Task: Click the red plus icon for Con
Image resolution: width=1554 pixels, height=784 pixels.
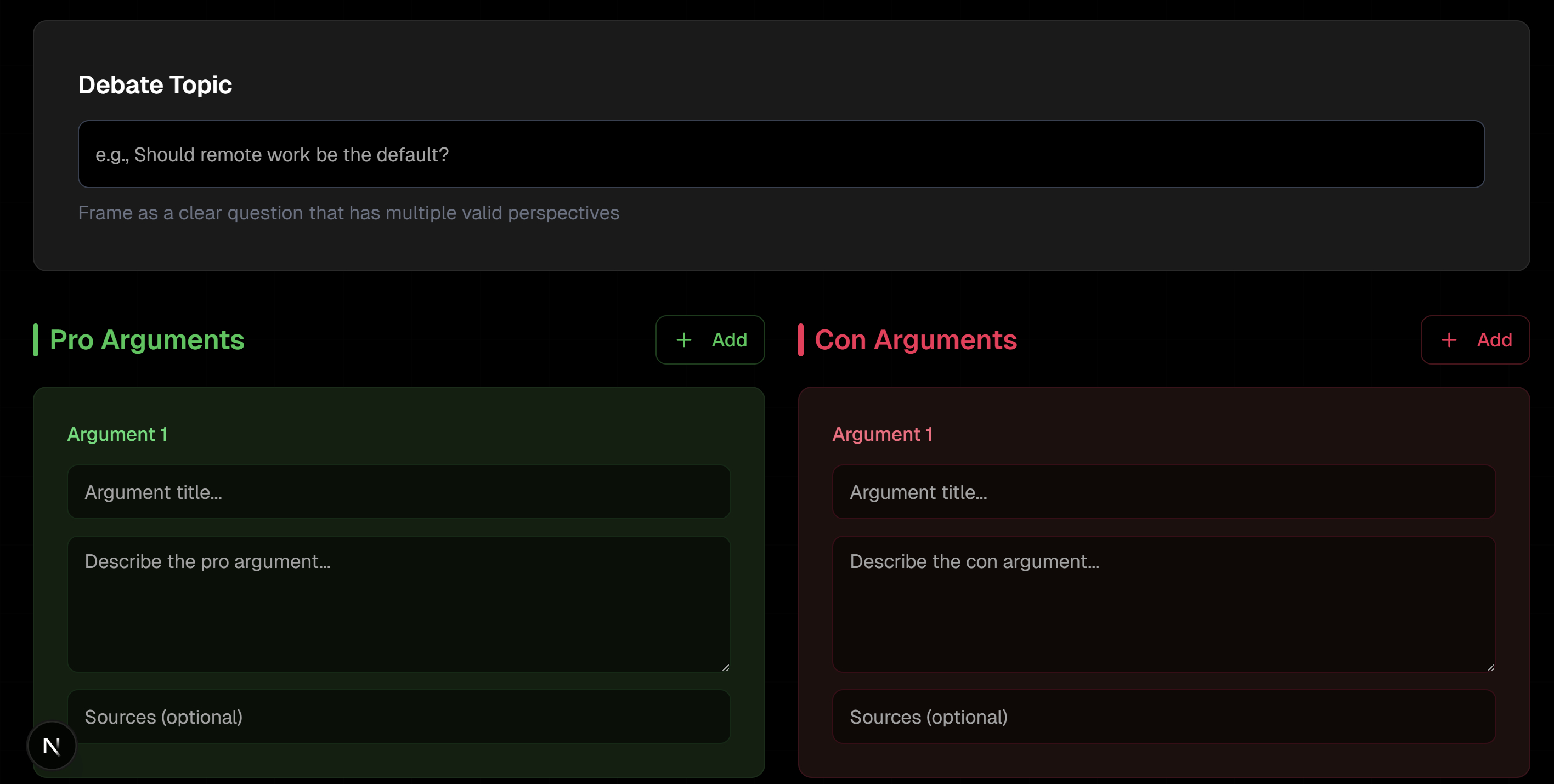Action: [1449, 340]
